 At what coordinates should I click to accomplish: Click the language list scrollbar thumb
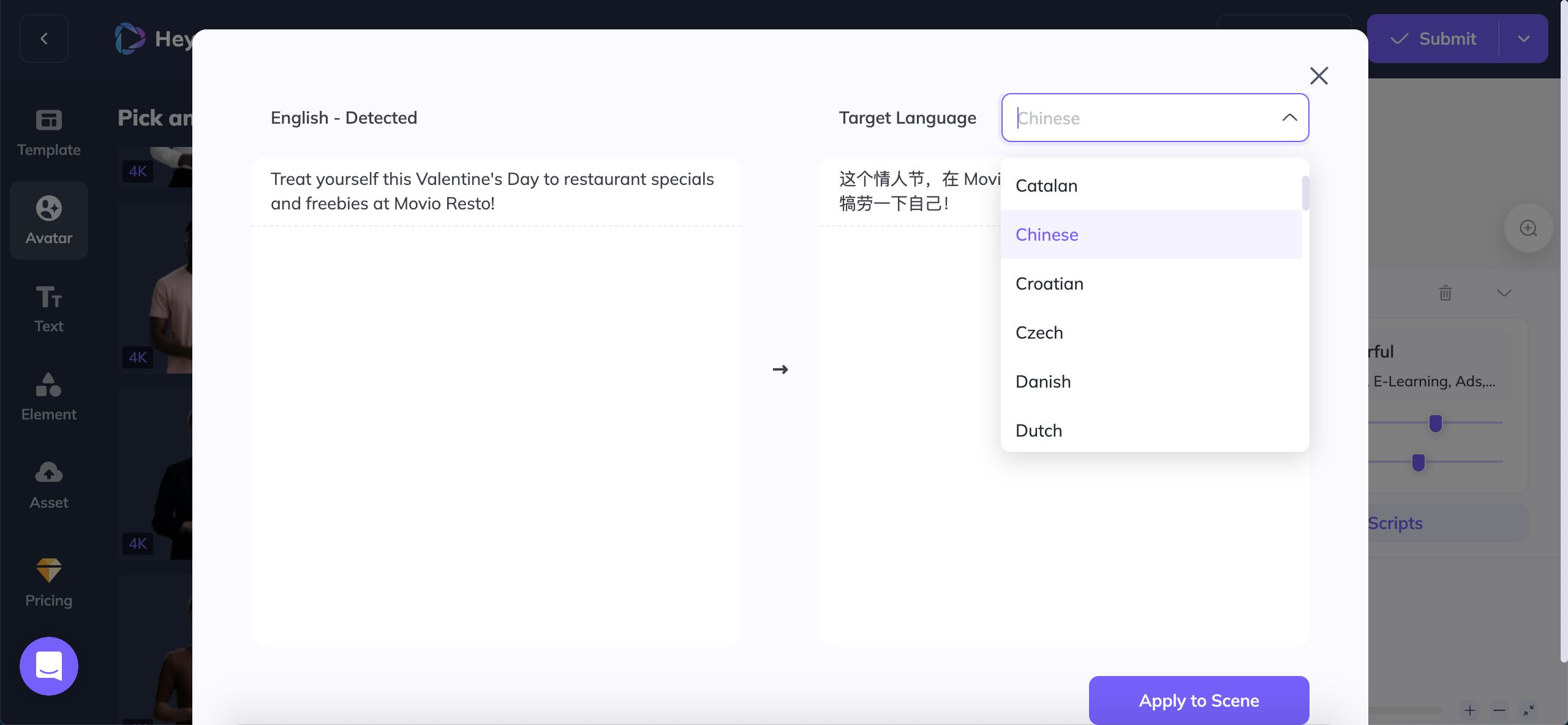(x=1306, y=193)
